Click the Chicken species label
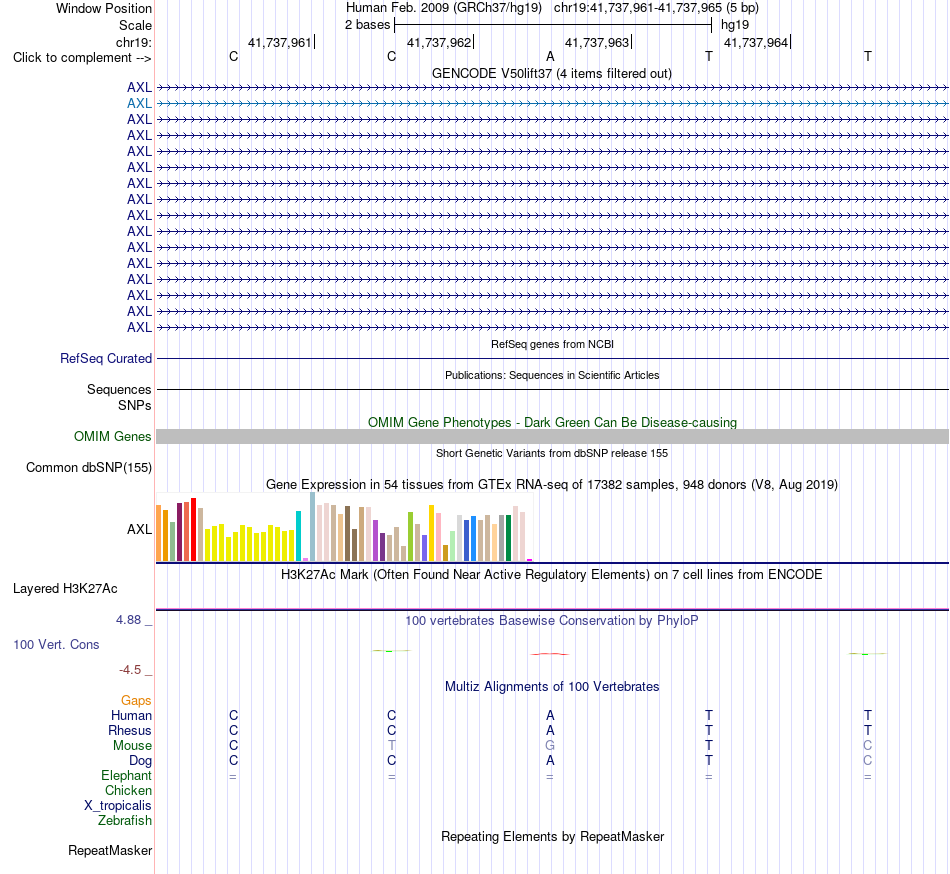 [x=128, y=791]
